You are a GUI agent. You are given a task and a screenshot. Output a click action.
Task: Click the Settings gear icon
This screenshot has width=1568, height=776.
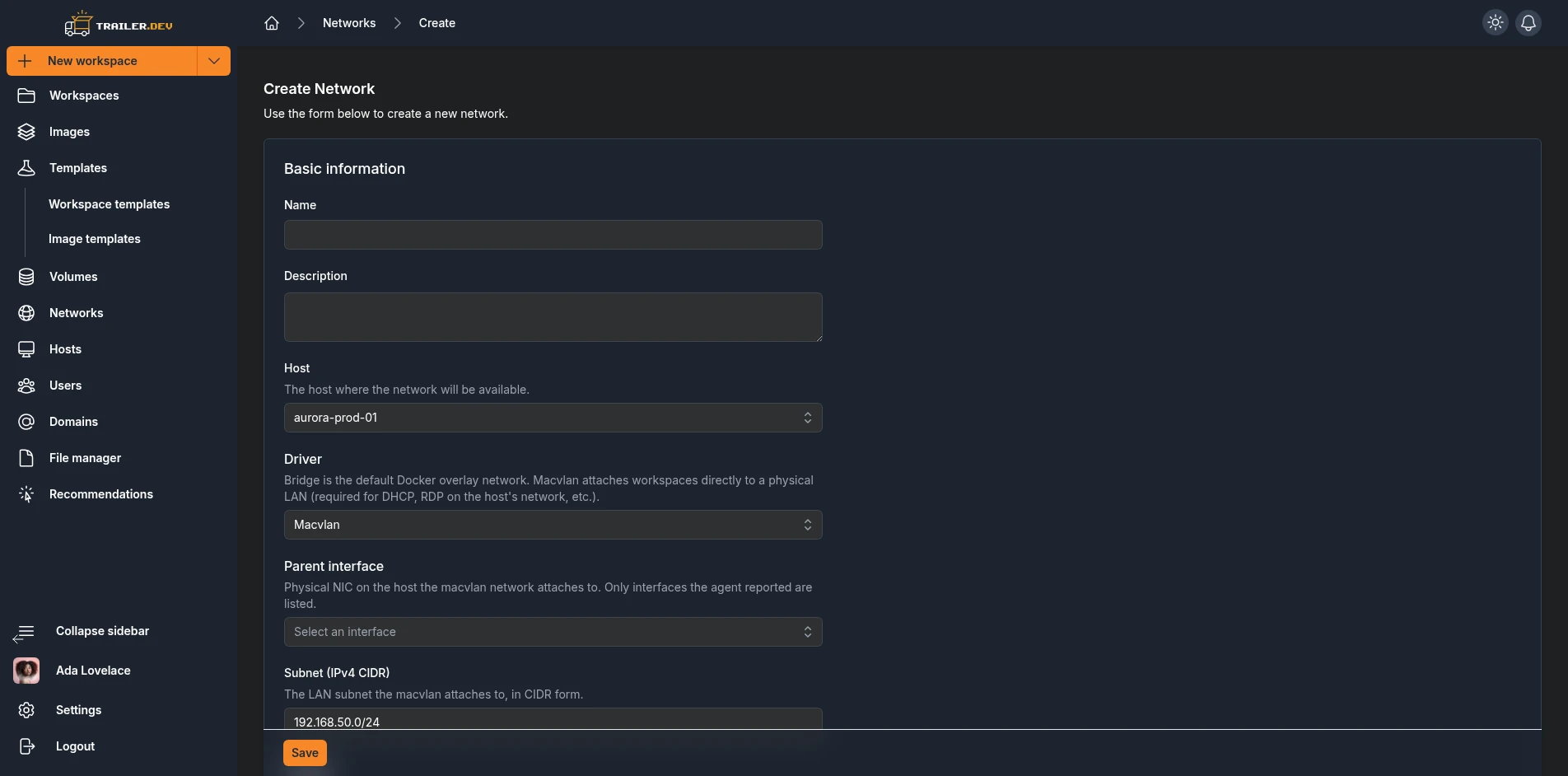tap(26, 710)
